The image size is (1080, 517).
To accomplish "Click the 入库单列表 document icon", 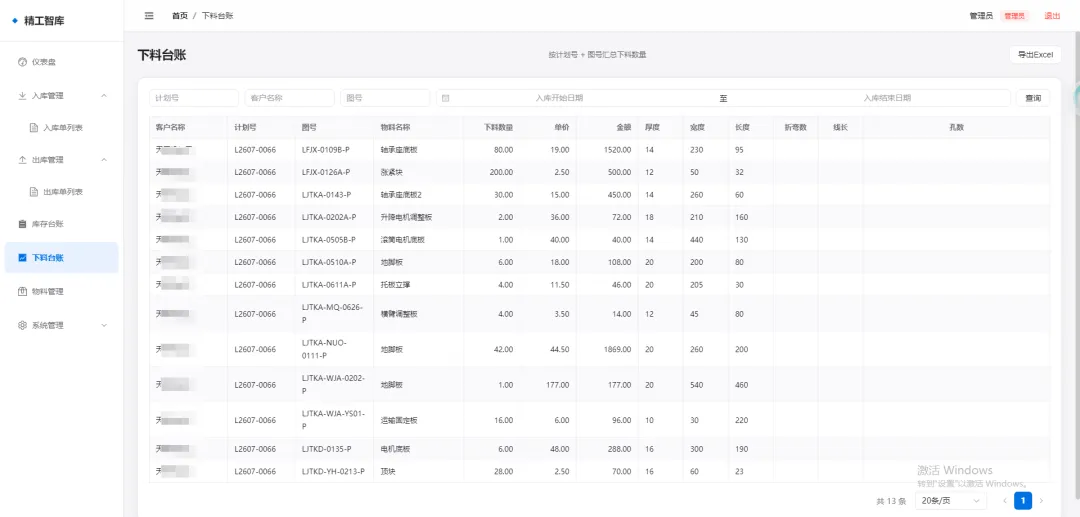I will point(33,128).
